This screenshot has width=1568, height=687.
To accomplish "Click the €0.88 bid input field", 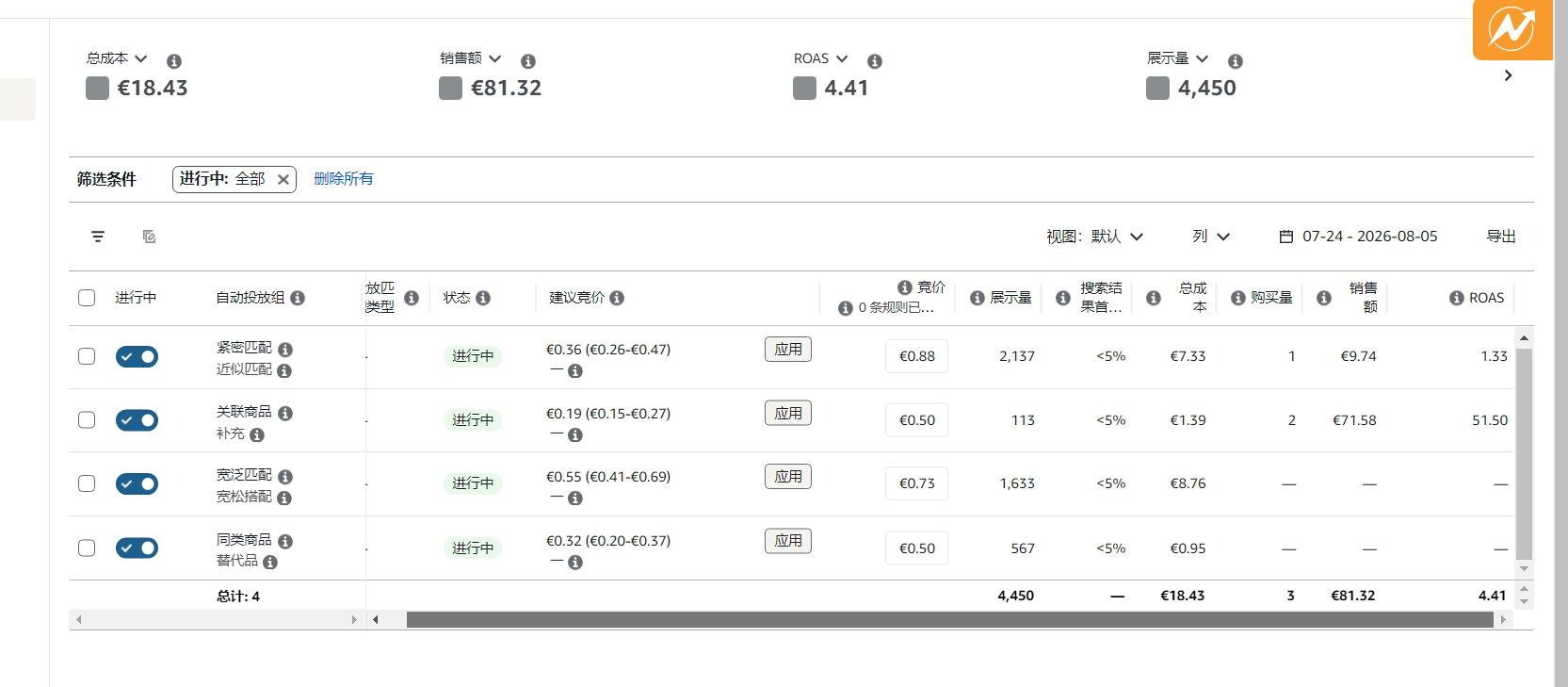I will coord(916,356).
